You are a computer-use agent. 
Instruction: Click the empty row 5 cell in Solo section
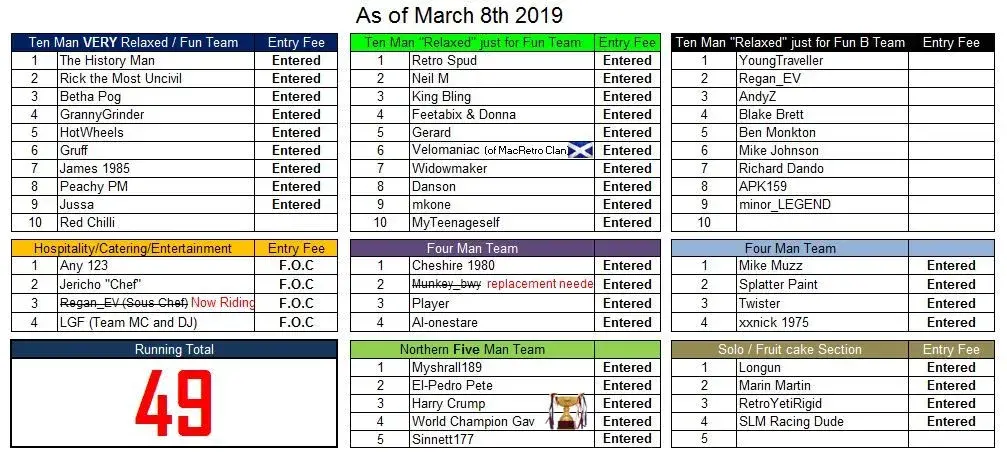tap(823, 439)
